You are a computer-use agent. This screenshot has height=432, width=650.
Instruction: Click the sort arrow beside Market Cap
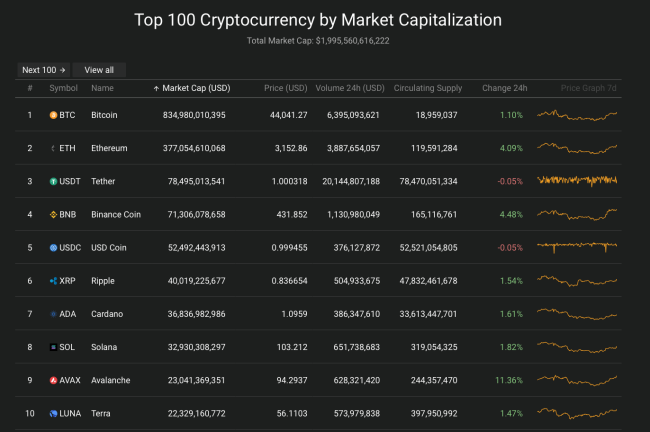[x=156, y=88]
